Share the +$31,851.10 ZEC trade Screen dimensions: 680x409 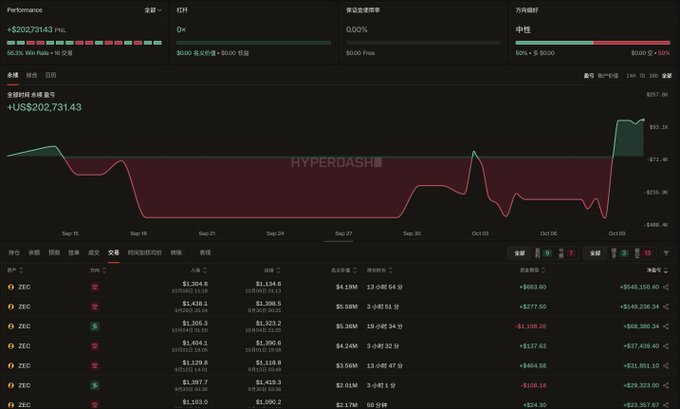666,366
